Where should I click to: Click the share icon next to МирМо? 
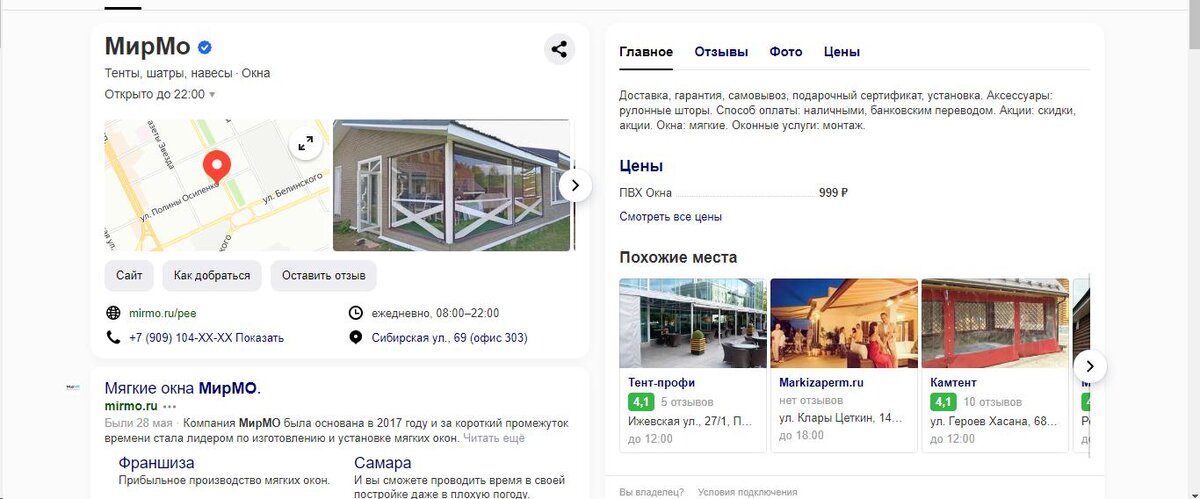(559, 49)
